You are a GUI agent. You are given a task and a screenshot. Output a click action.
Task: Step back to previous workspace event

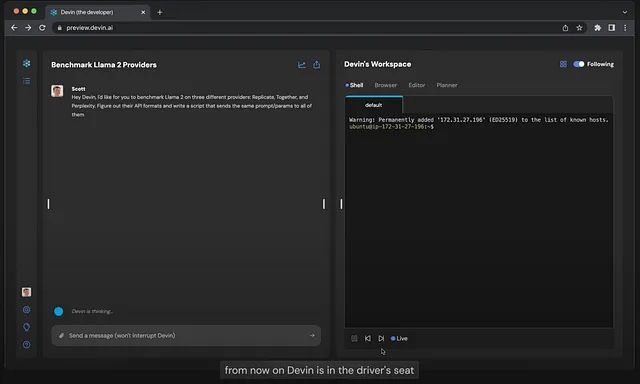[x=368, y=338]
